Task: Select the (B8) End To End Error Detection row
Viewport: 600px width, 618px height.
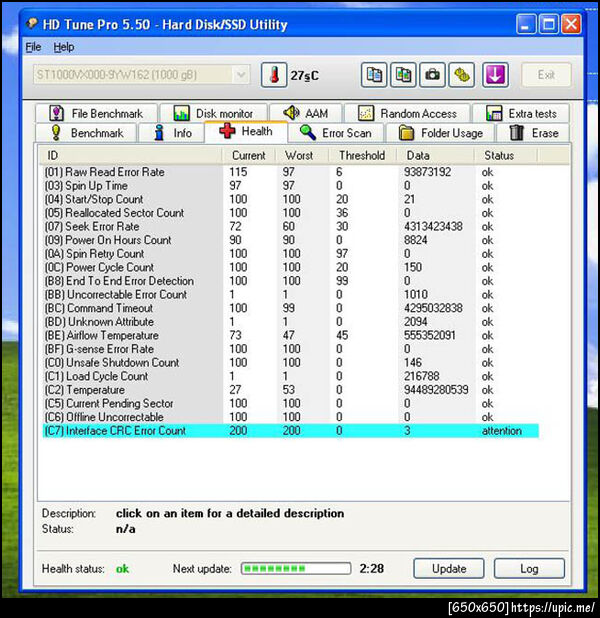Action: click(x=291, y=281)
